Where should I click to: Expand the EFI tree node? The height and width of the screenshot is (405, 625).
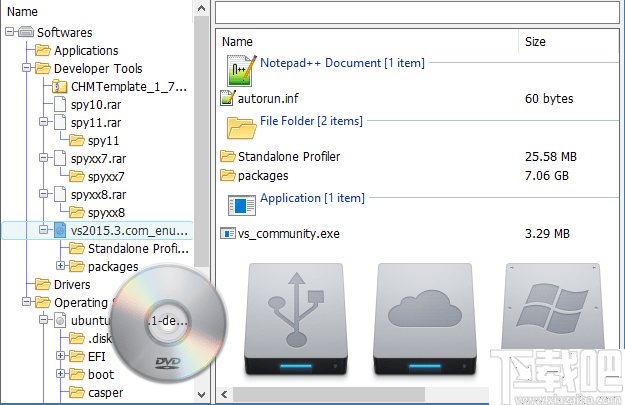60,356
